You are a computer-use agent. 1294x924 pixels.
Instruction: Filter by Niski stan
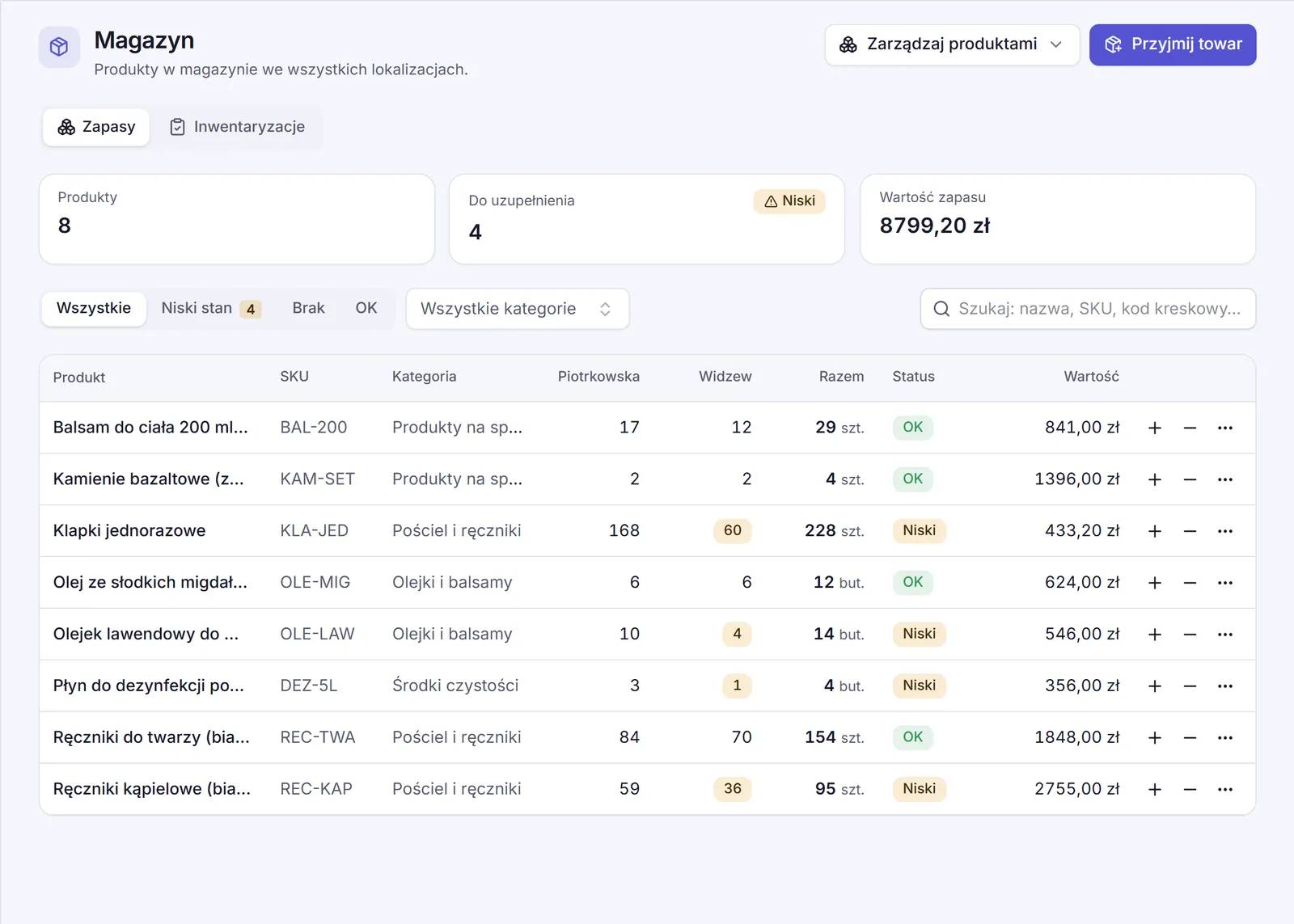[x=211, y=308]
